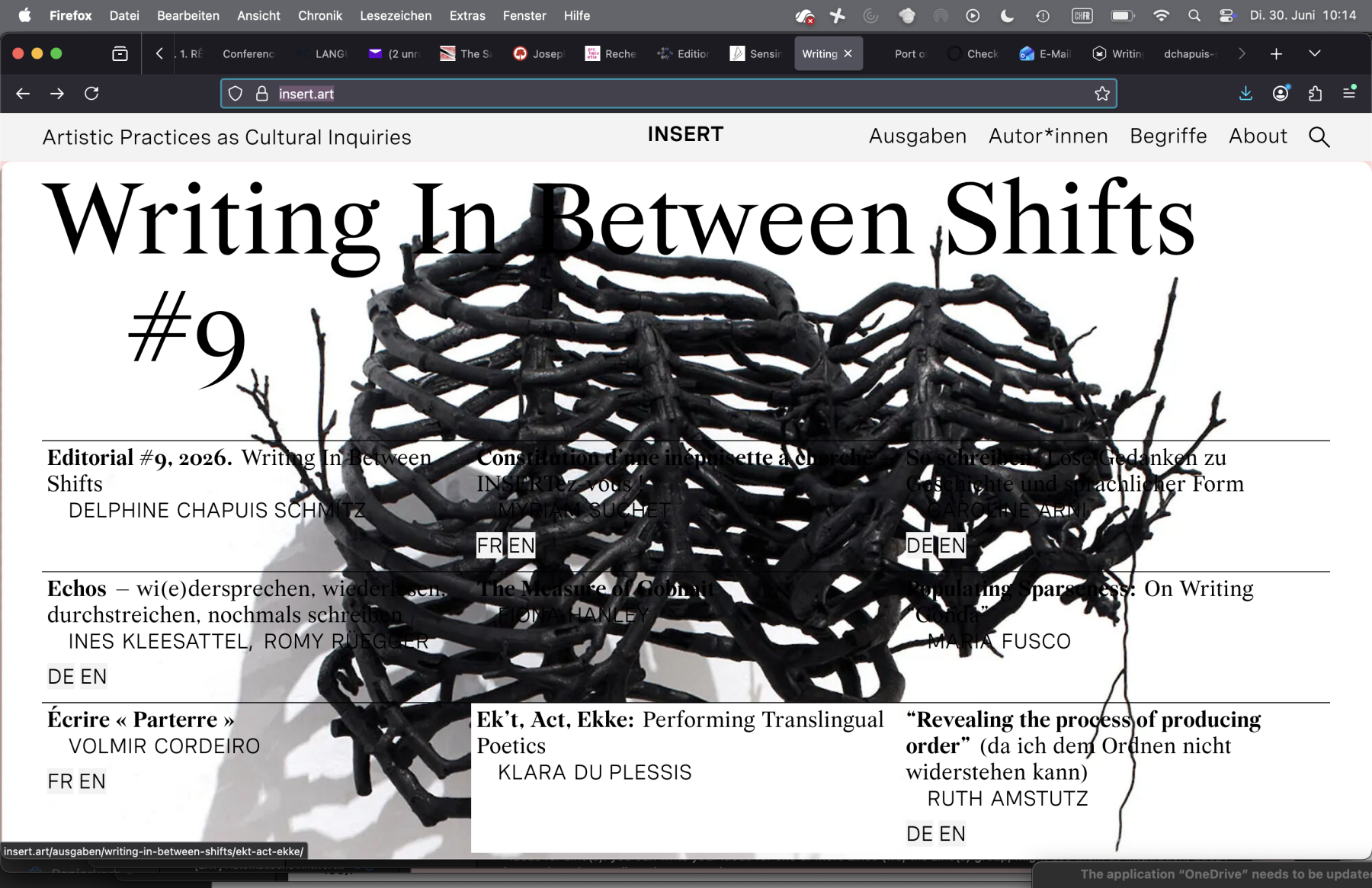Click the tagline Artistic Practices as Cultural Inquiries
The width and height of the screenshot is (1372, 888).
pos(227,137)
